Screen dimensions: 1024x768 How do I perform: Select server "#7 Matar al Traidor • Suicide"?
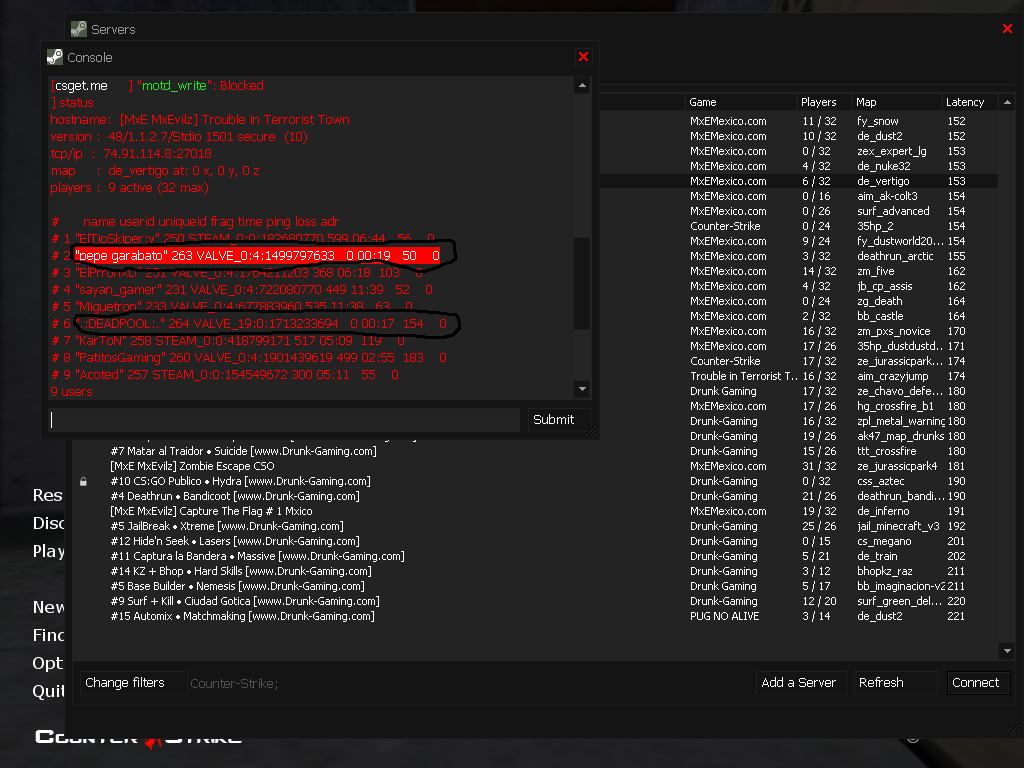click(x=243, y=451)
